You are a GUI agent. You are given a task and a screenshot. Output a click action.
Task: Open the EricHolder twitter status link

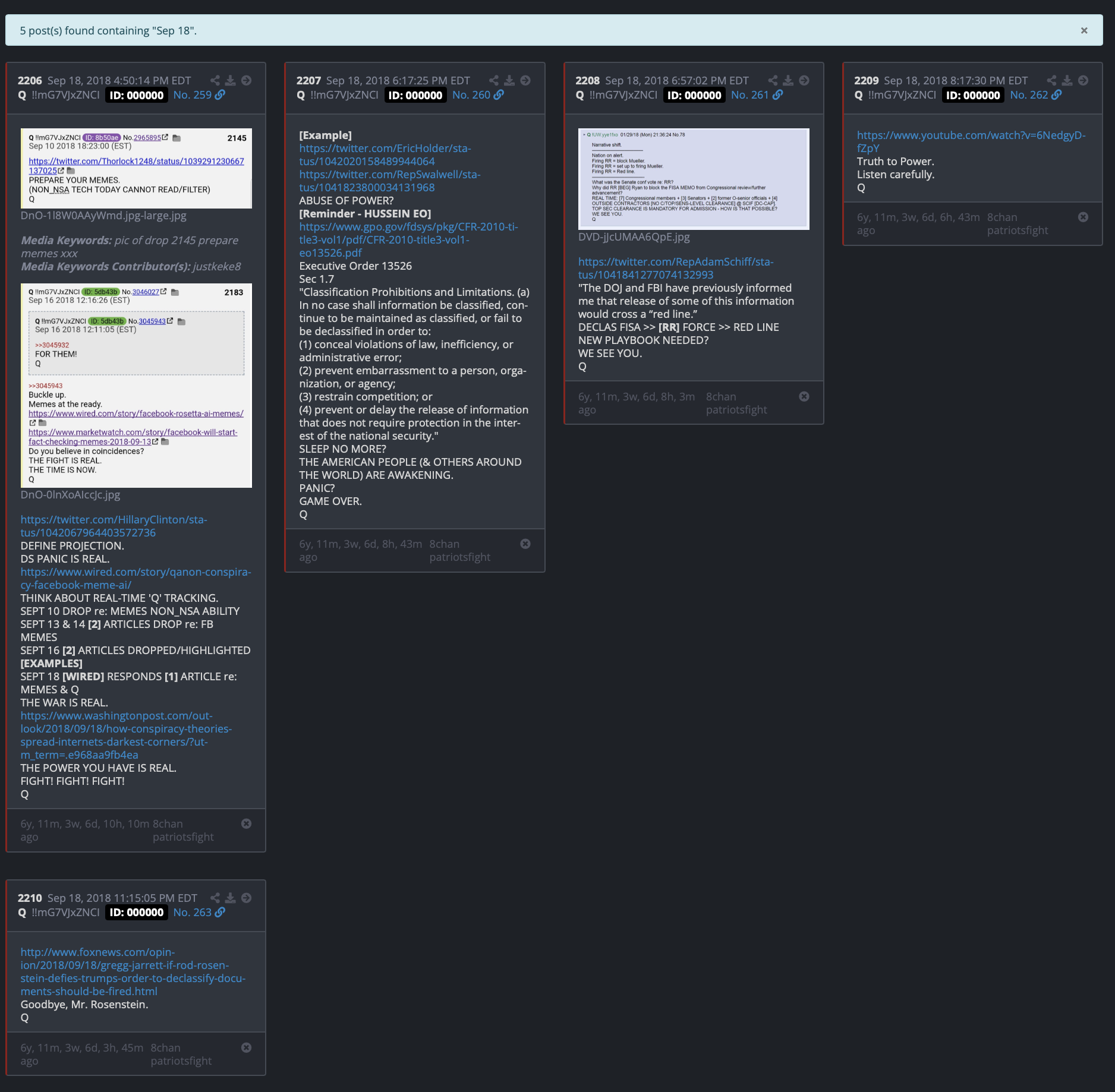pyautogui.click(x=385, y=154)
